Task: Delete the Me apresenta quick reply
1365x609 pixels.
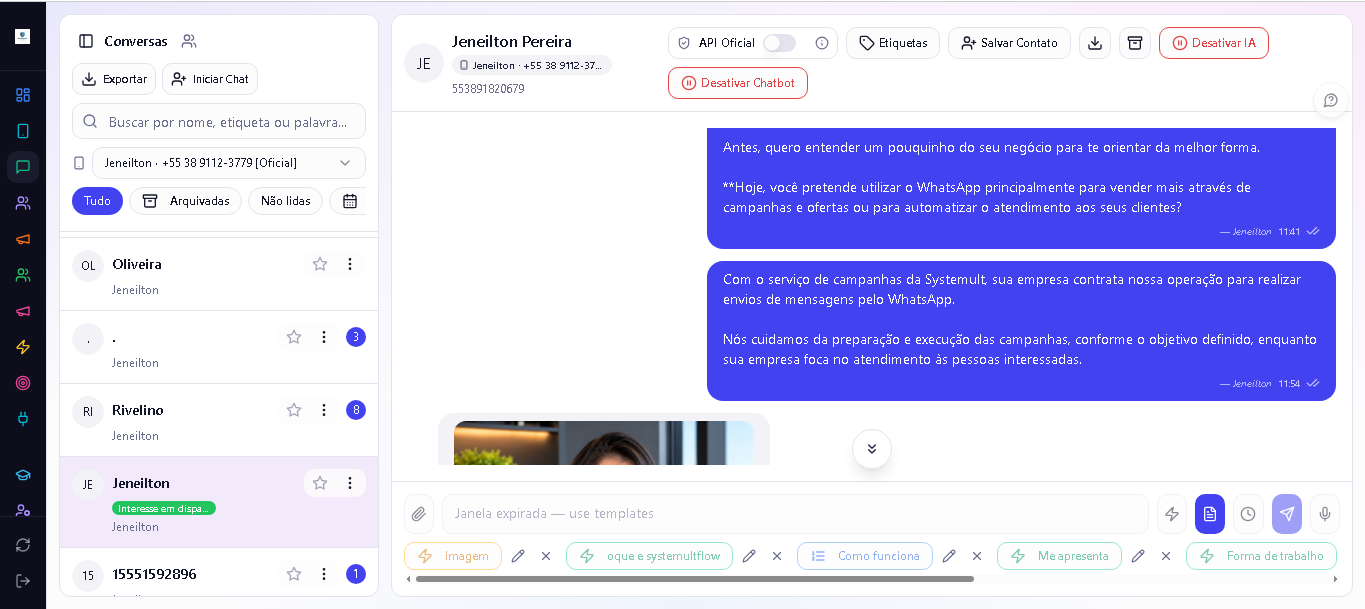Action: tap(1166, 556)
